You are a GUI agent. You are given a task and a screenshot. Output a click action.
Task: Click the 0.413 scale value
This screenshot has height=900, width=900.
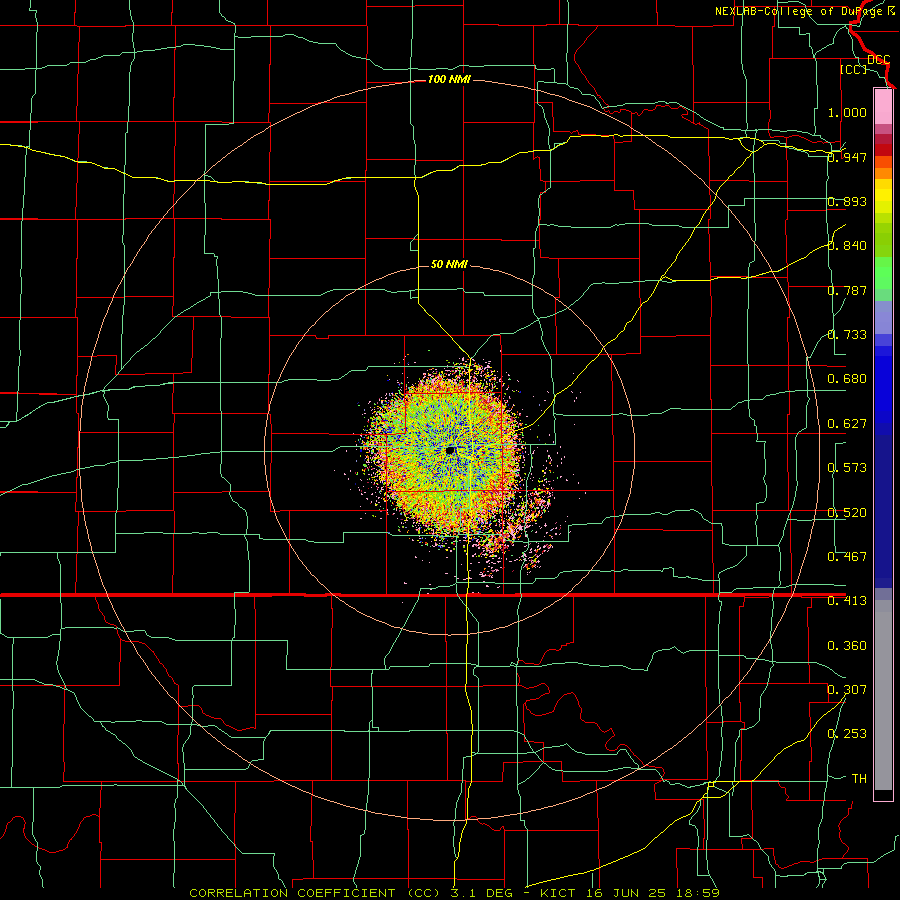click(847, 601)
